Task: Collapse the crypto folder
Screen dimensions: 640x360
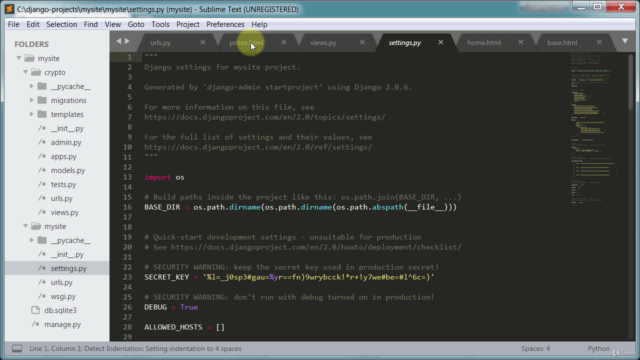Action: tap(25, 72)
